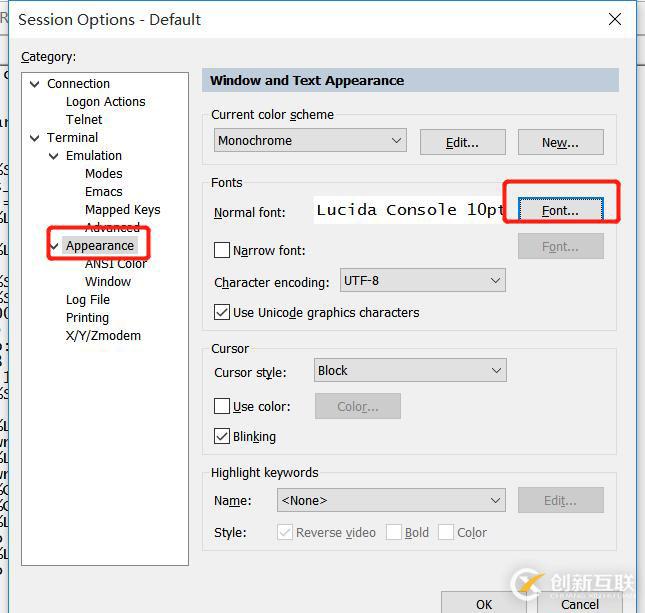Toggle the Bold style checkbox
Viewport: 645px width, 613px height.
click(x=394, y=532)
